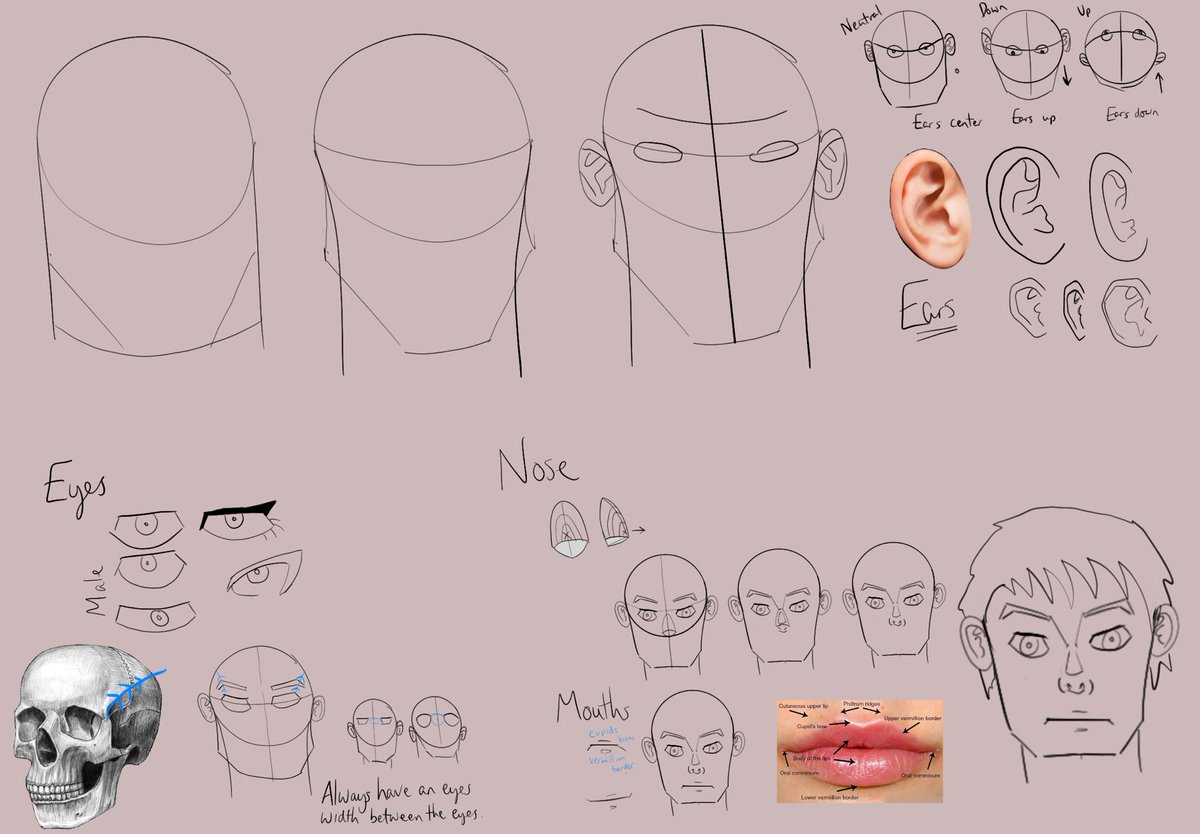The image size is (1200, 834).
Task: Select the lips anatomy reference photo
Action: pyautogui.click(x=861, y=751)
